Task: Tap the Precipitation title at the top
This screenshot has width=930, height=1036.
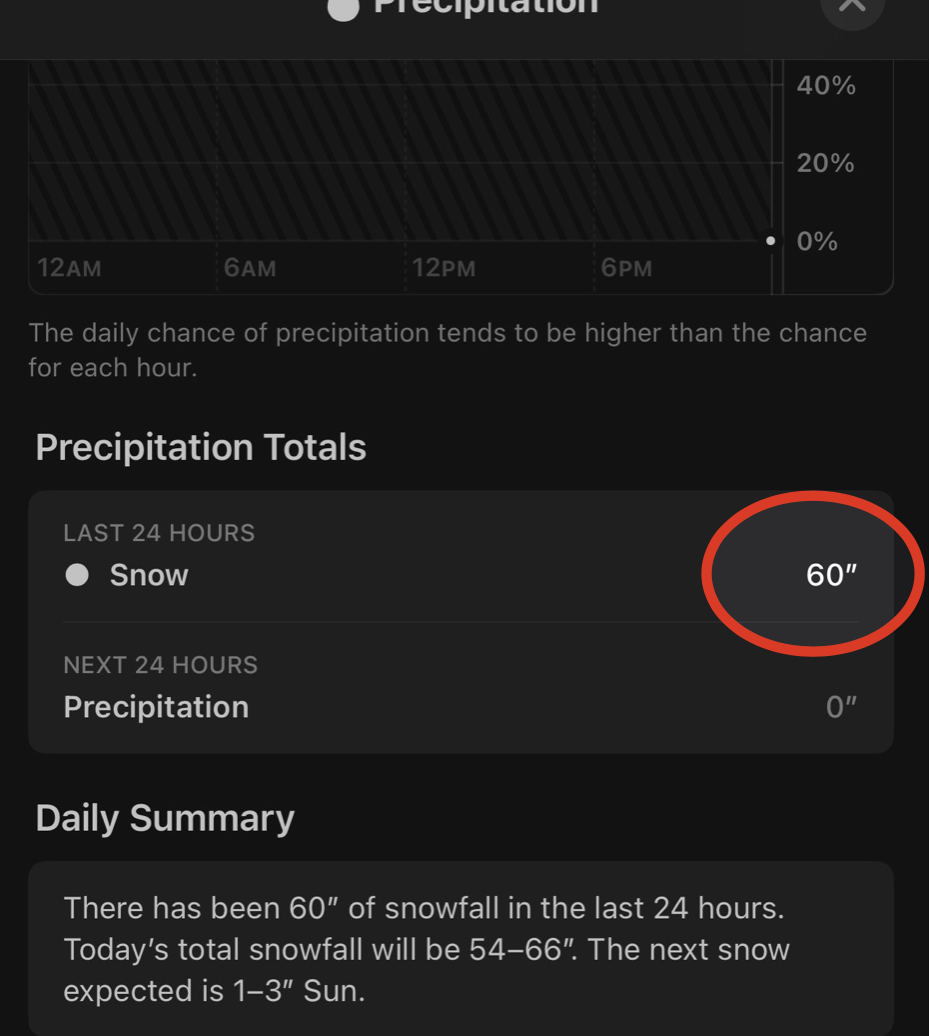Action: coord(485,6)
